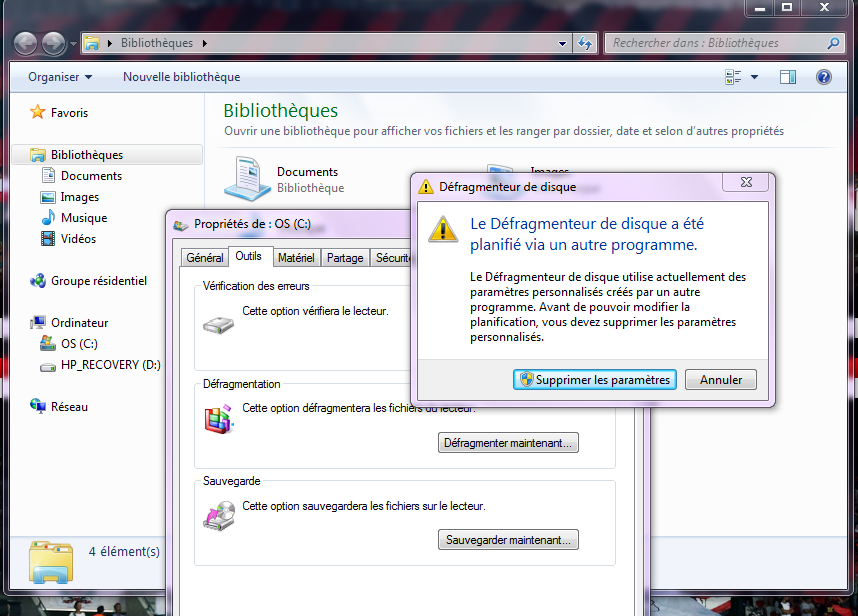Click the change view icon
Viewport: 858px width, 616px height.
coord(733,77)
